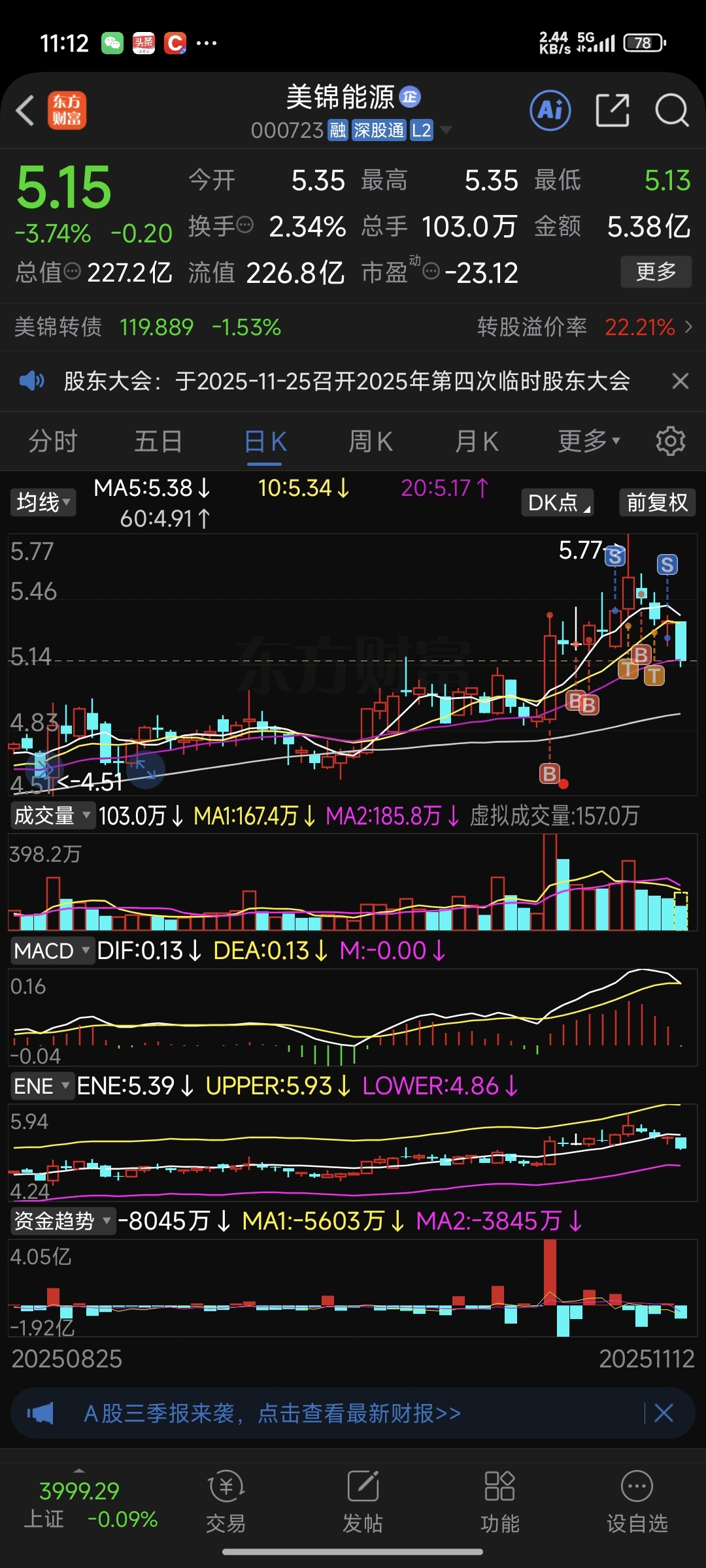Screen dimensions: 706x1568
Task: Tap the 虚拟成交量:157.0万 label
Action: tap(554, 815)
